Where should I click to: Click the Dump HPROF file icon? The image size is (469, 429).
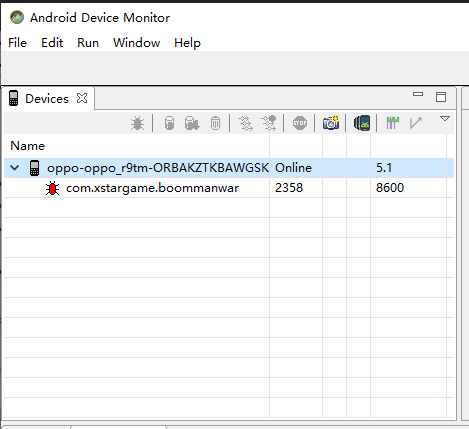(192, 123)
